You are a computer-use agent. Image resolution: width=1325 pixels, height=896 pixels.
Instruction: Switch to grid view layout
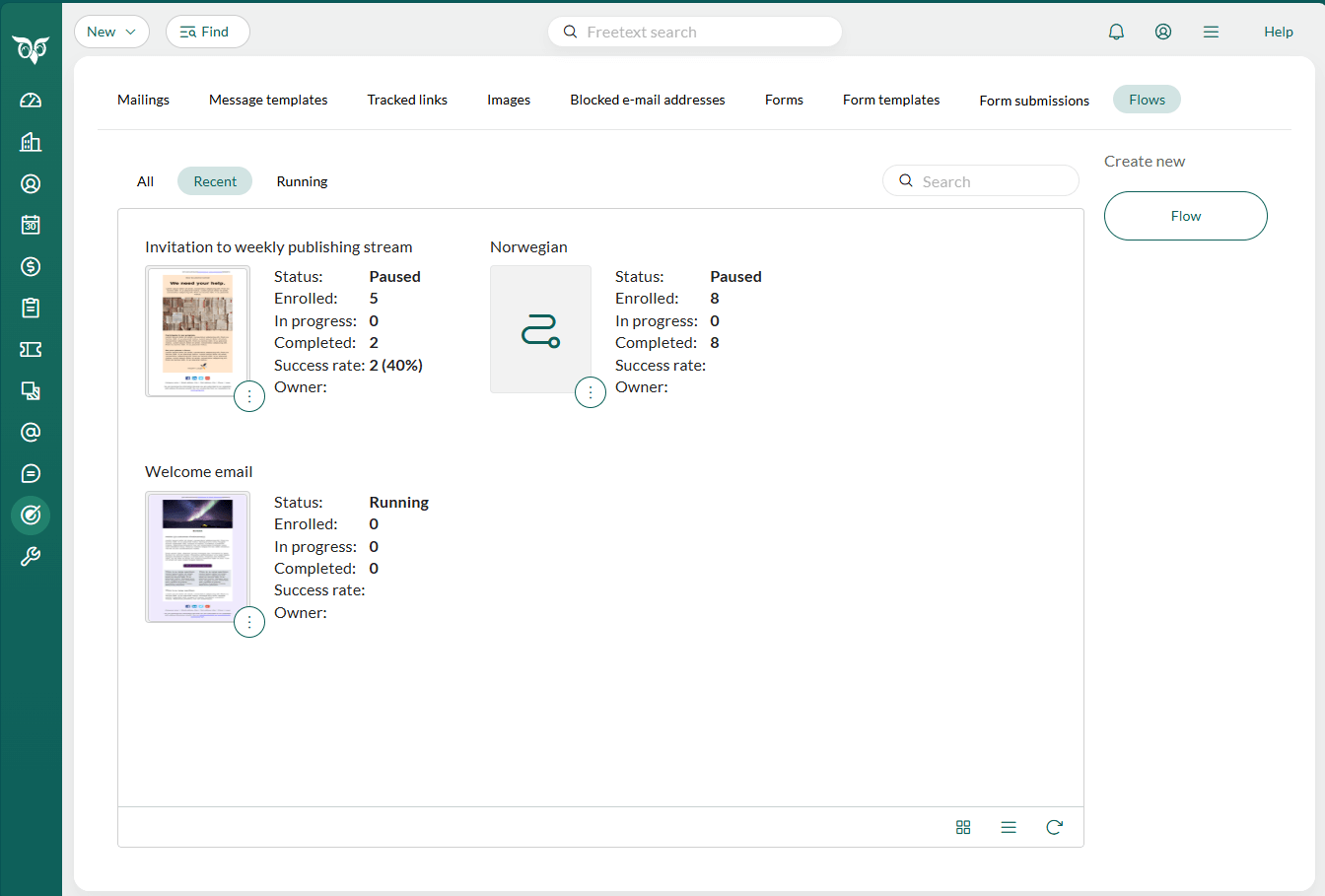(x=963, y=827)
